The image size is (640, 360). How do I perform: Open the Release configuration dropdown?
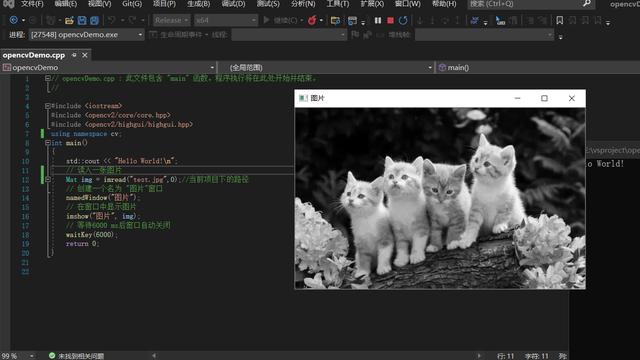[x=171, y=20]
